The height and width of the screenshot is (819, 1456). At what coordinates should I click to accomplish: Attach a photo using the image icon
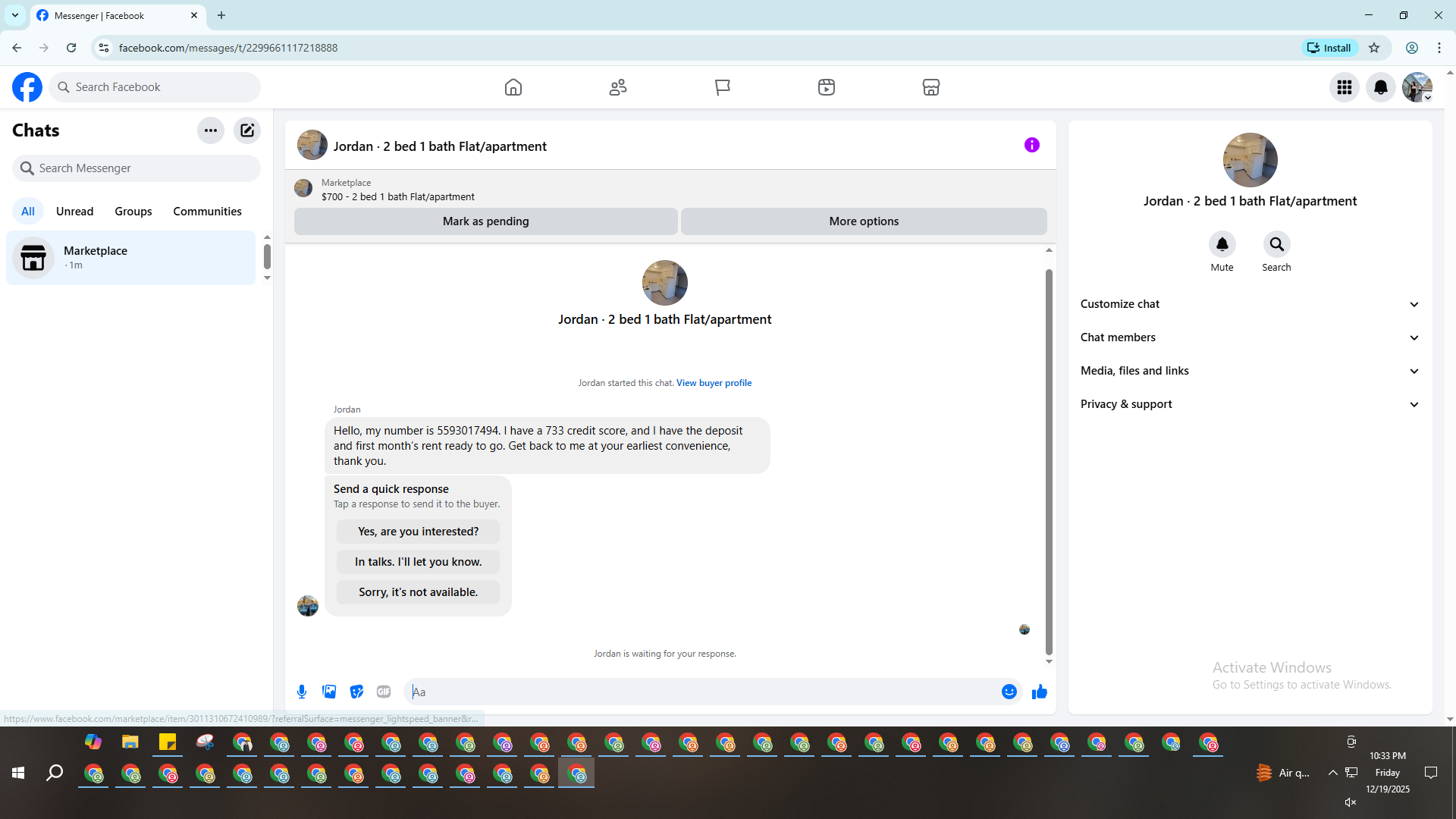(x=329, y=692)
